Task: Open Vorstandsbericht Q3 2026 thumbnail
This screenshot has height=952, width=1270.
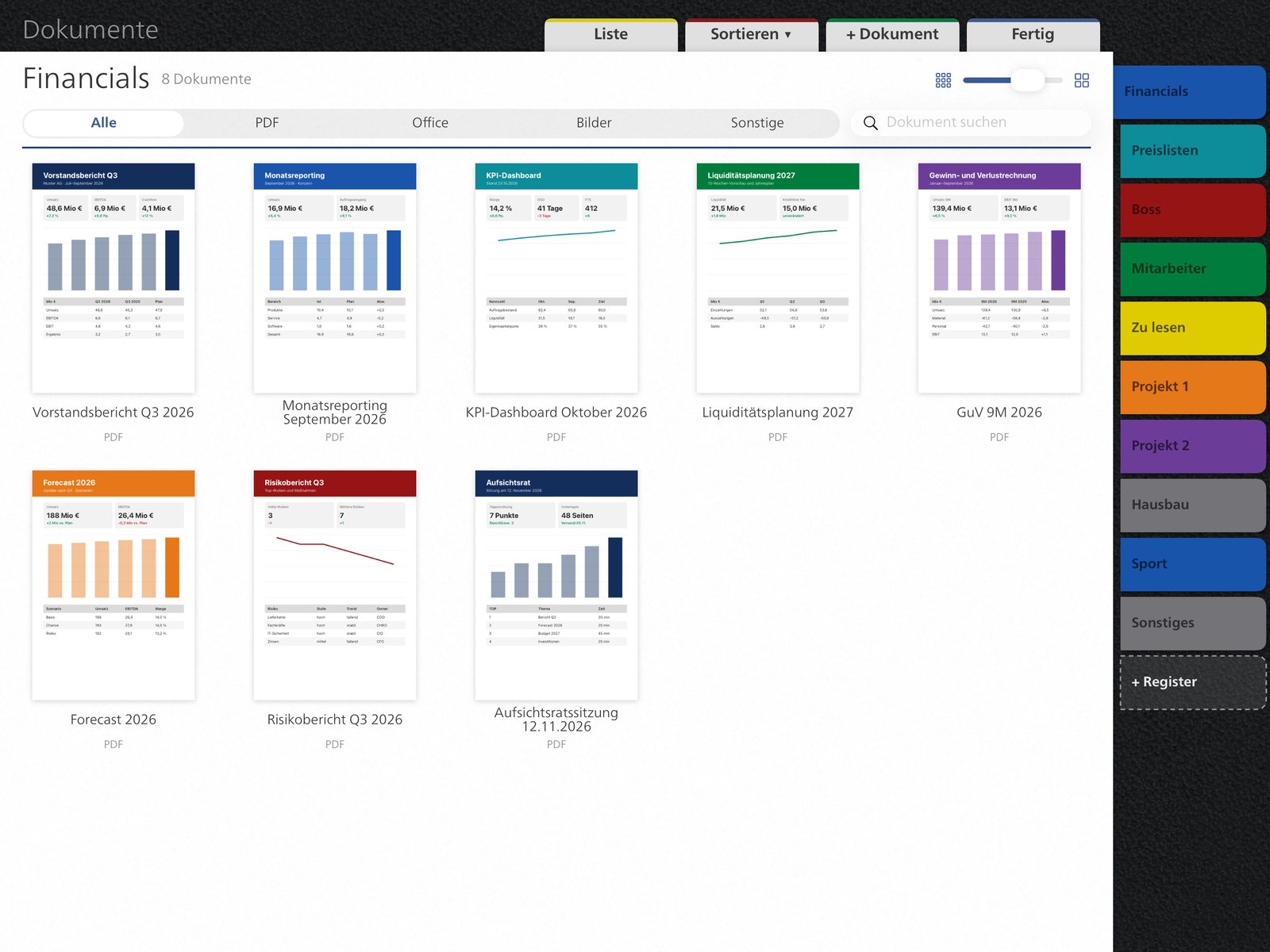Action: point(114,278)
